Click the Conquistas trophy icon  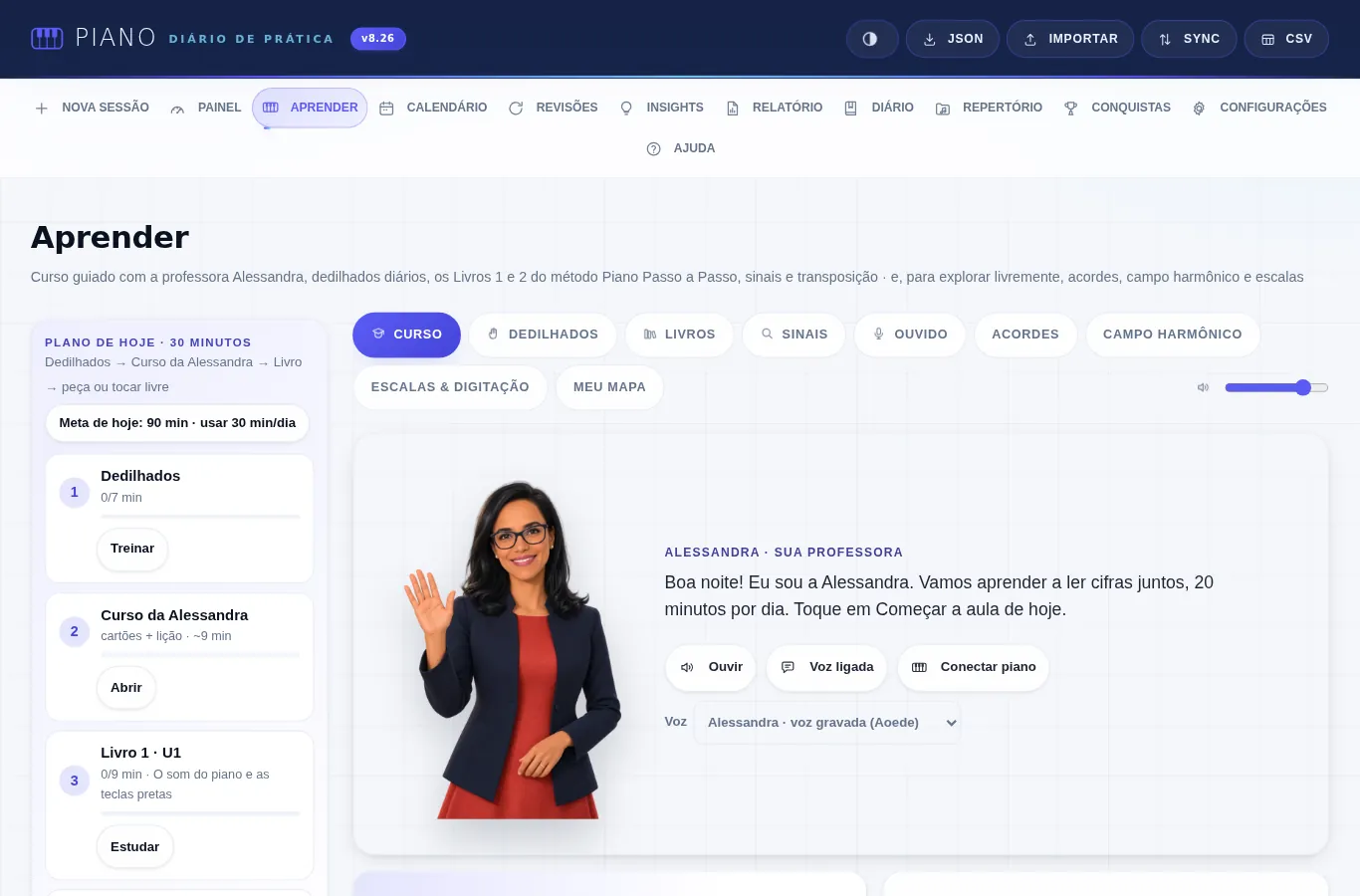coord(1071,109)
